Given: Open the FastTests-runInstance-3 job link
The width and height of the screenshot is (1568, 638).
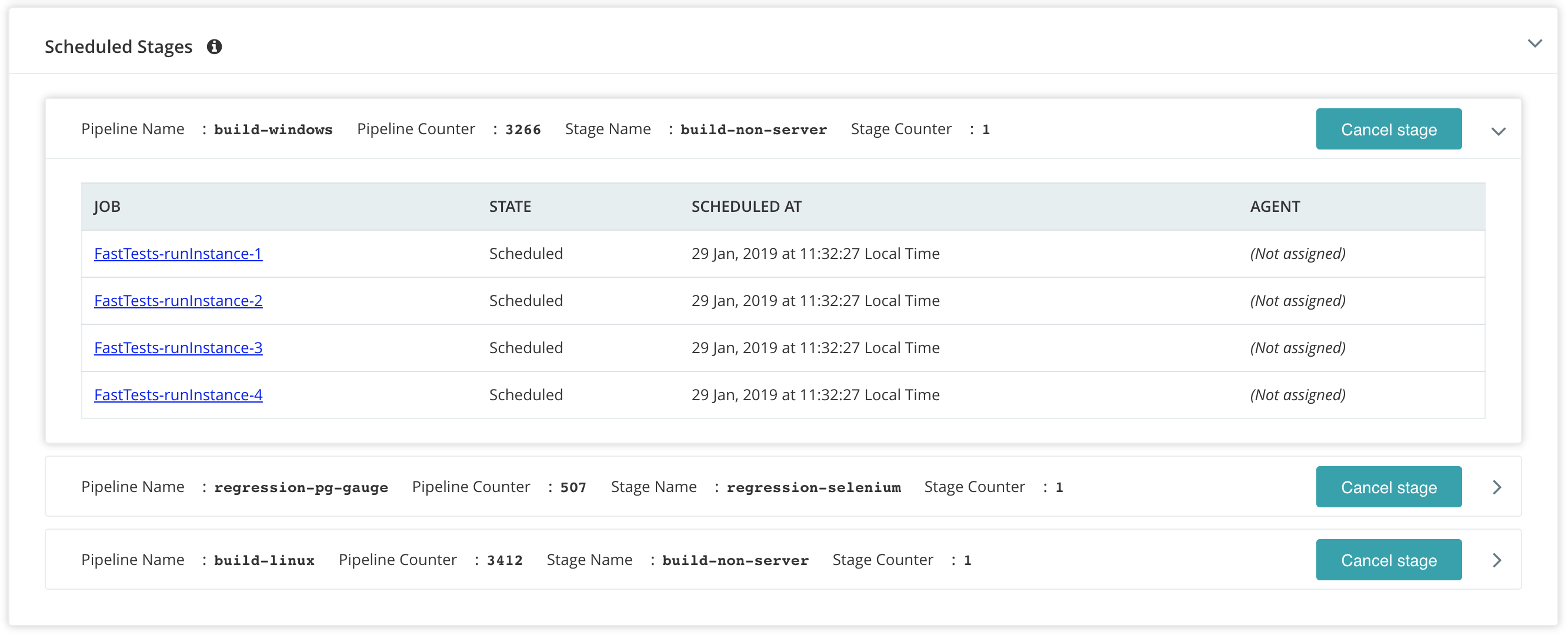Looking at the screenshot, I should [x=178, y=347].
